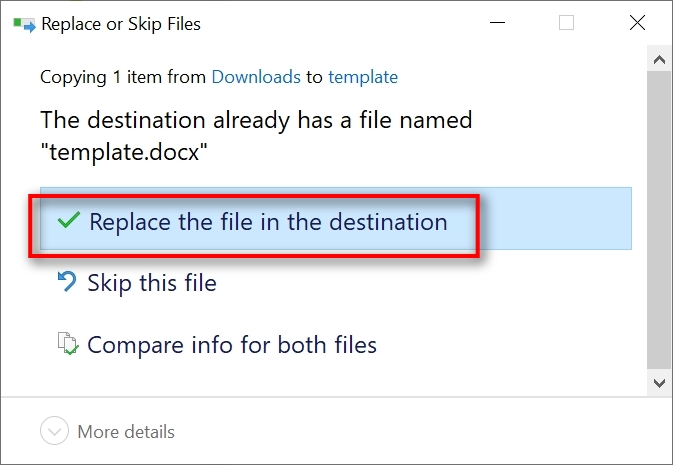Click the disabled maximize button
The width and height of the screenshot is (673, 465).
pyautogui.click(x=567, y=24)
